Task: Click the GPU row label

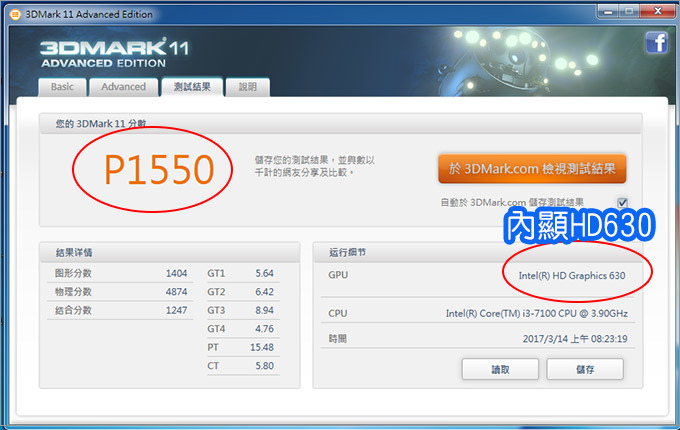Action: click(x=338, y=275)
